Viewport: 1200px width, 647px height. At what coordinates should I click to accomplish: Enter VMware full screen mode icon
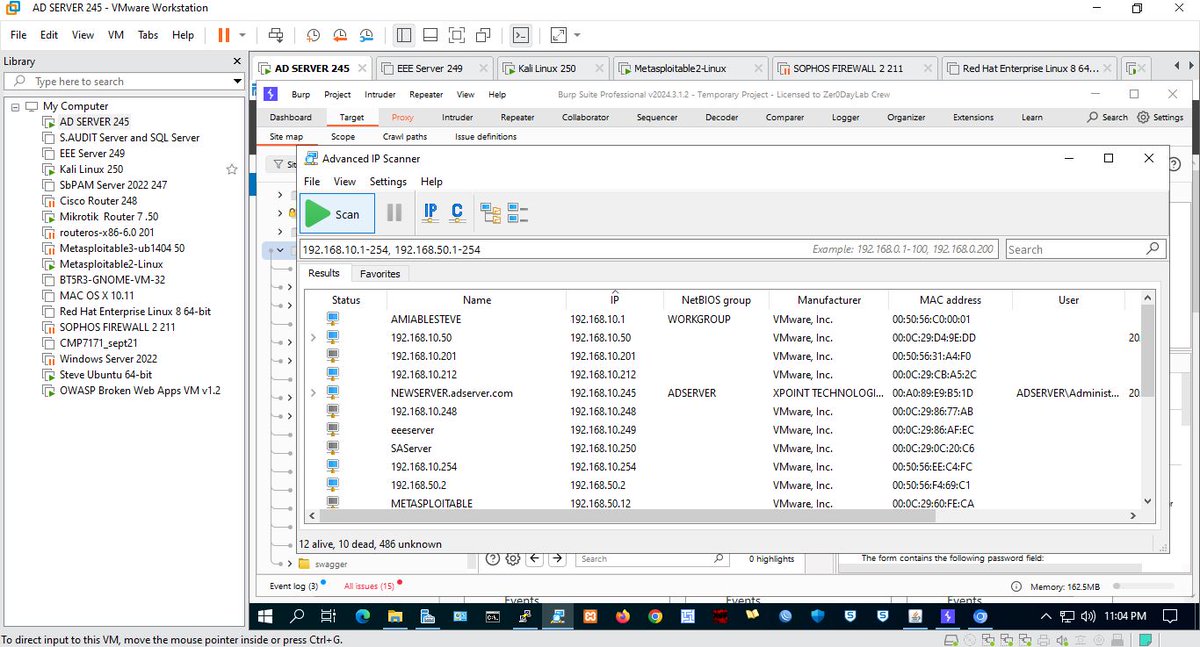click(457, 35)
